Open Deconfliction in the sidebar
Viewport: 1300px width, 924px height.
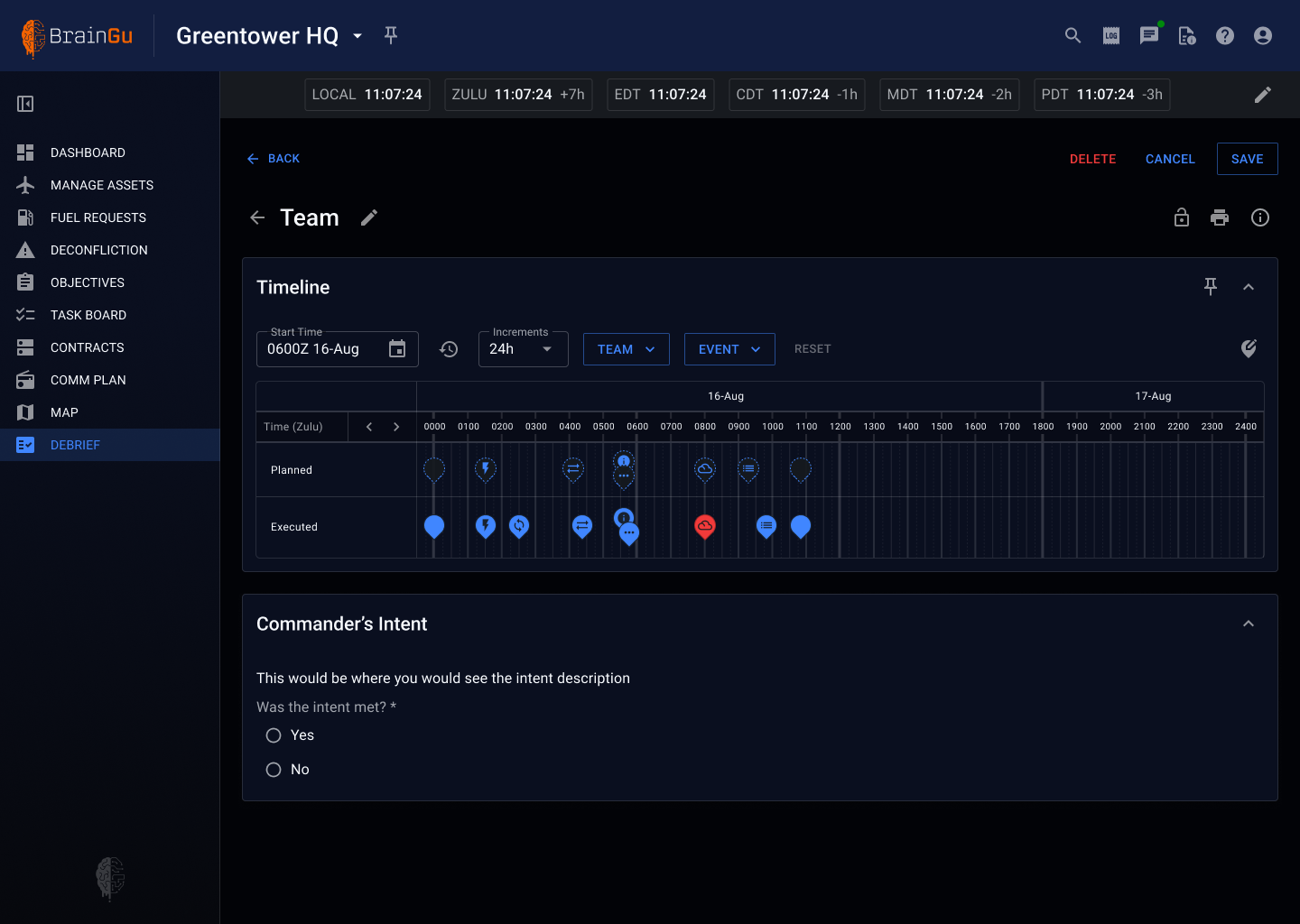tap(98, 250)
